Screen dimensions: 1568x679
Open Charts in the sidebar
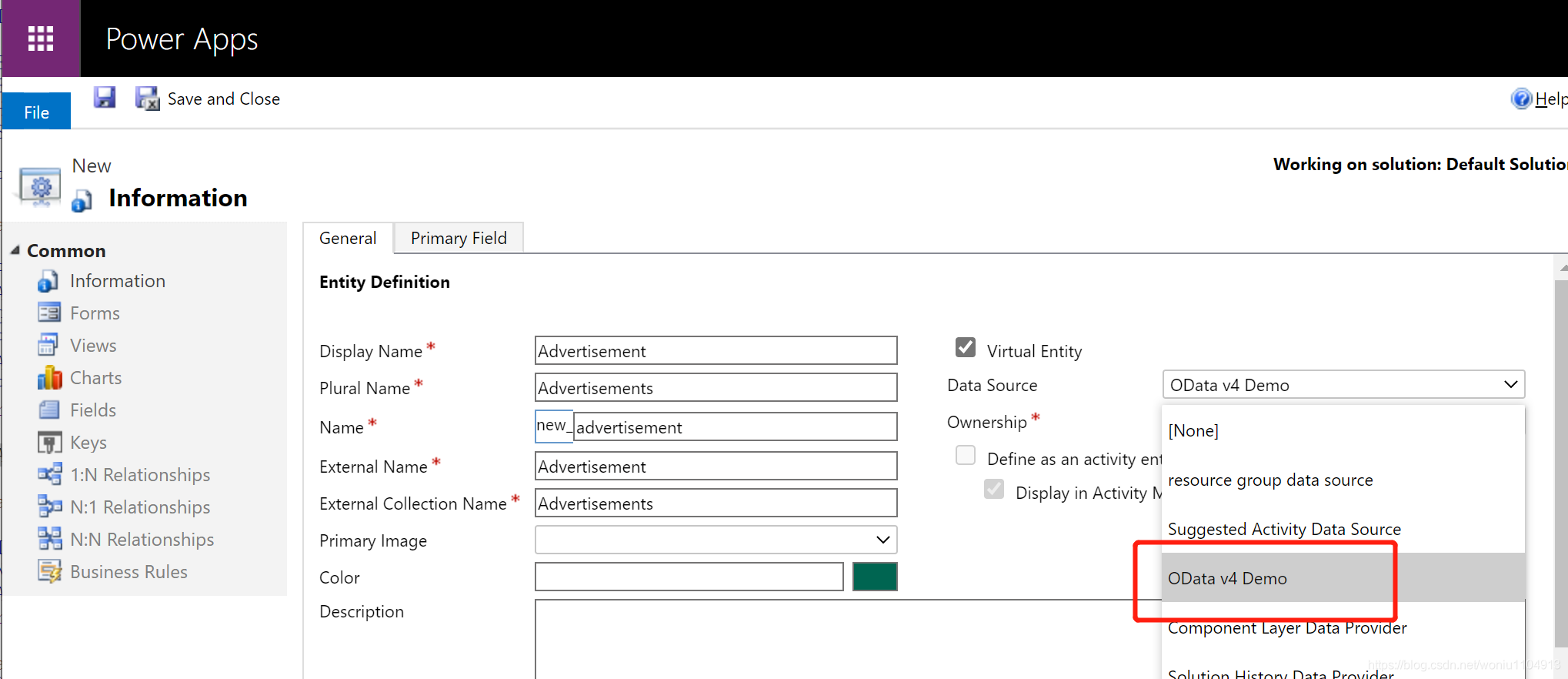point(96,378)
